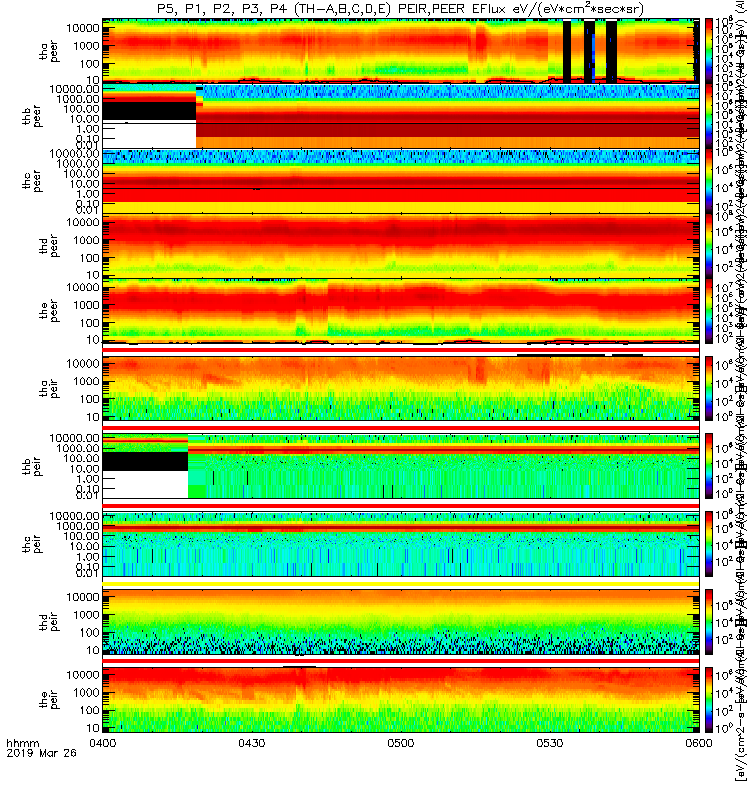Click inside the thd peer spectrogram
Screen dimensions: 750x800
tap(401, 246)
